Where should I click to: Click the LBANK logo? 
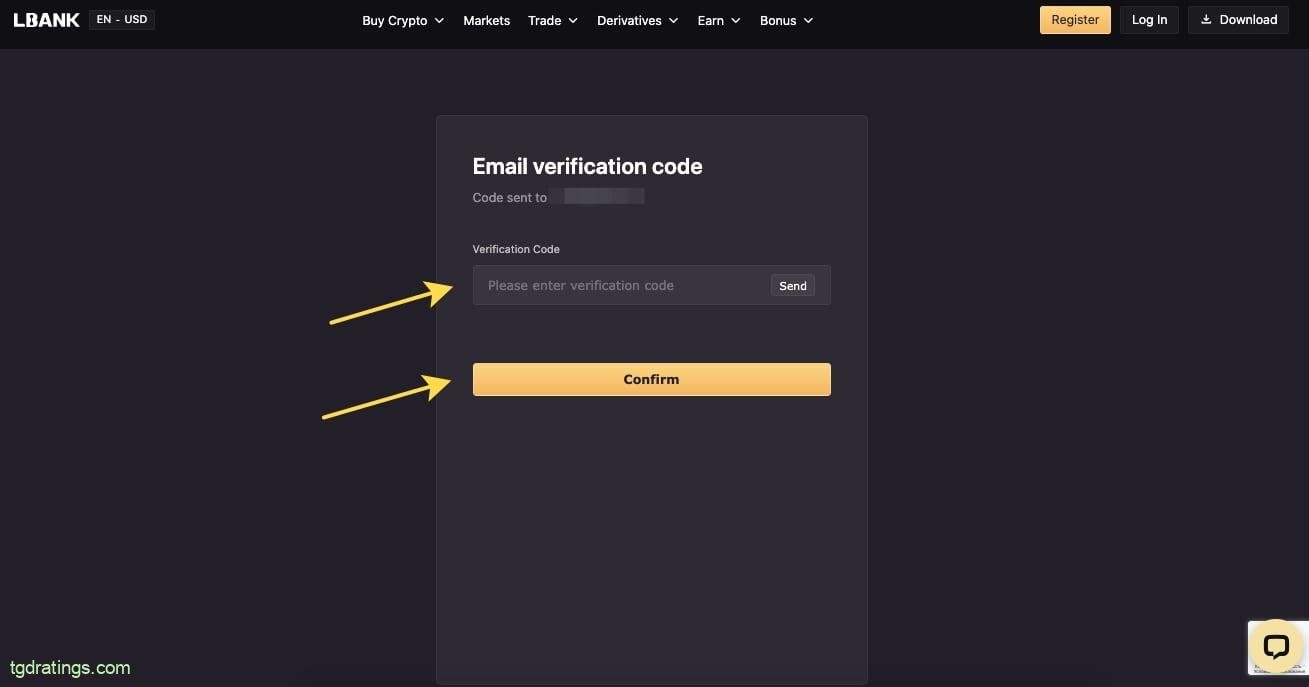click(46, 20)
